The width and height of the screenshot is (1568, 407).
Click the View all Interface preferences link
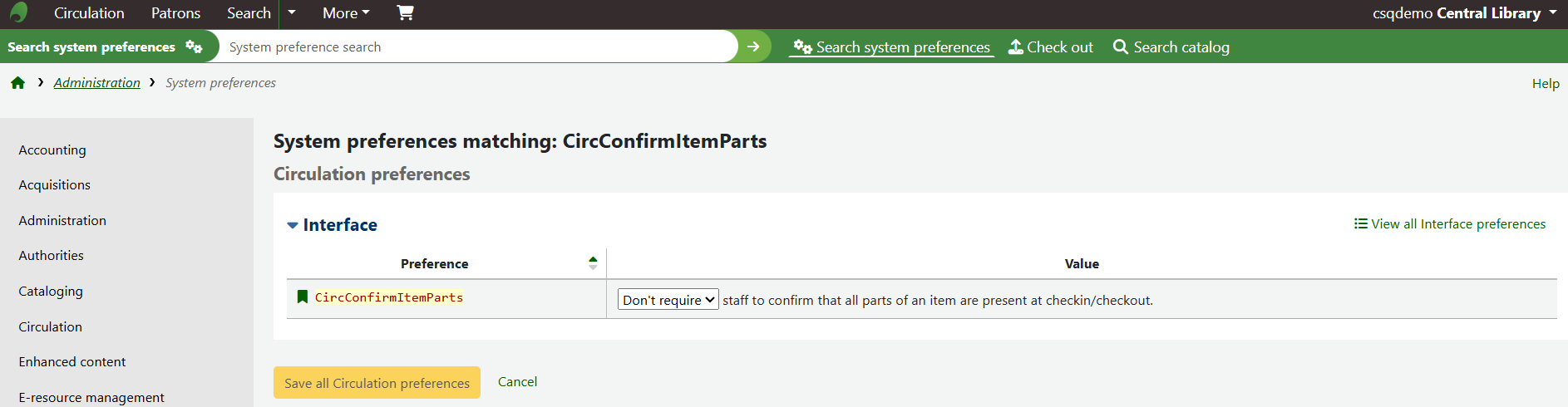point(1450,224)
